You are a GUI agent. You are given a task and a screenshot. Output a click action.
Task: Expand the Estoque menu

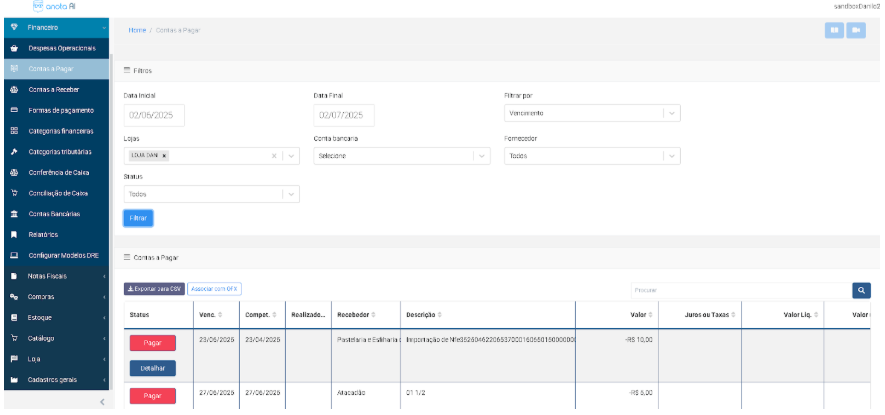click(x=104, y=317)
